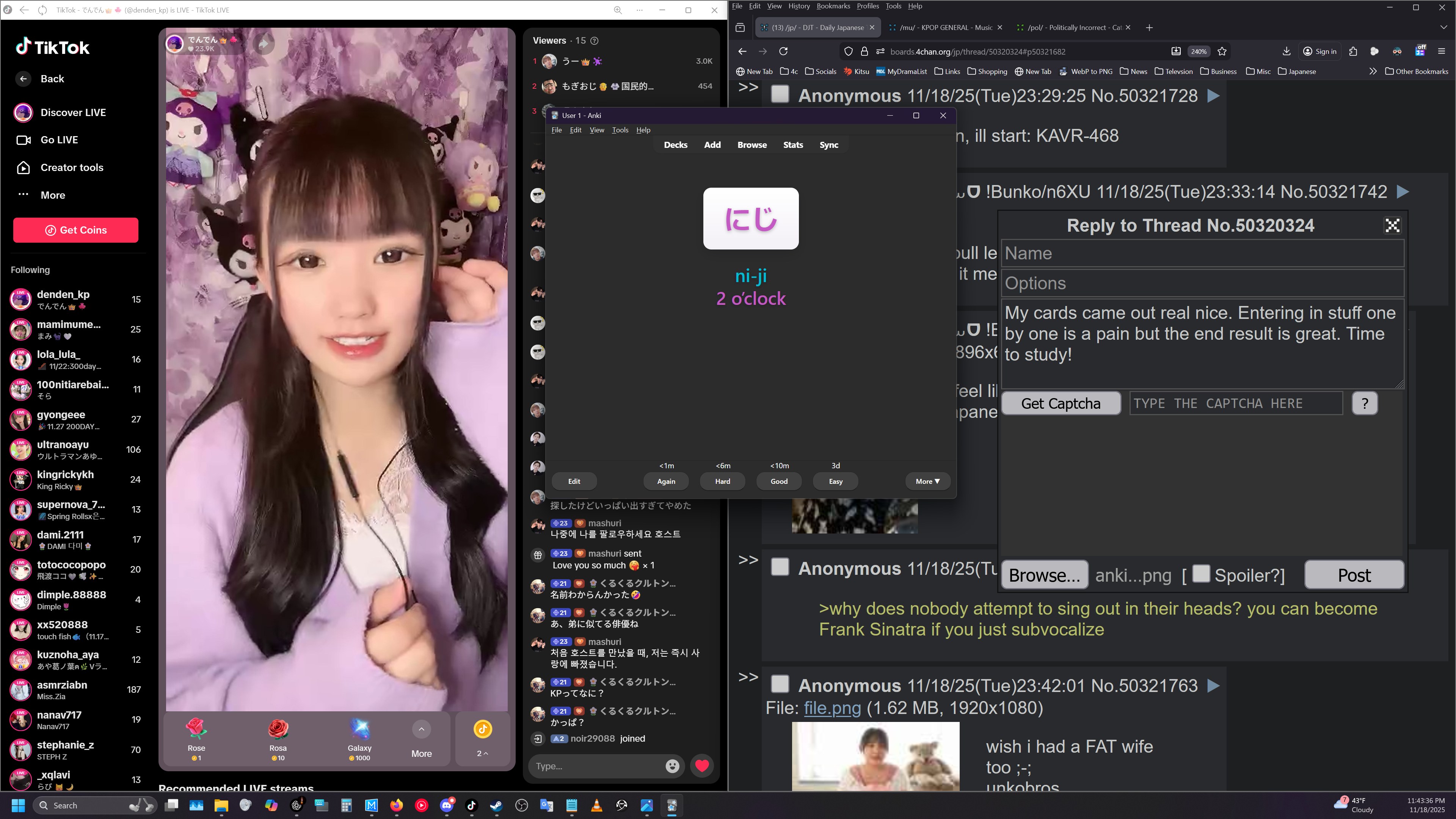Screen dimensions: 1456x819
Task: Expand Anki's More dropdown button
Action: pos(927,481)
